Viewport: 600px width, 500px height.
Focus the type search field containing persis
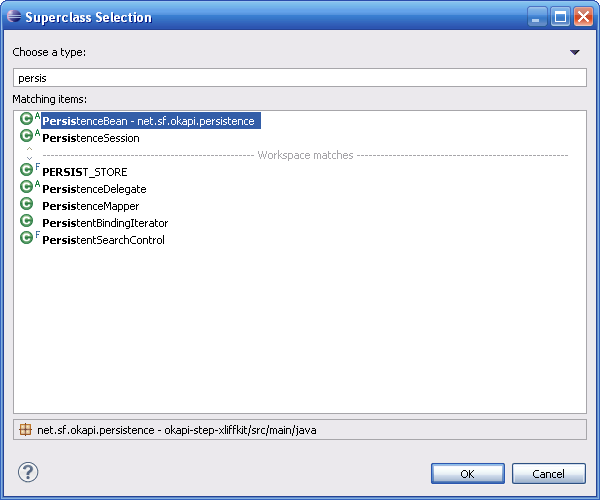[300, 78]
